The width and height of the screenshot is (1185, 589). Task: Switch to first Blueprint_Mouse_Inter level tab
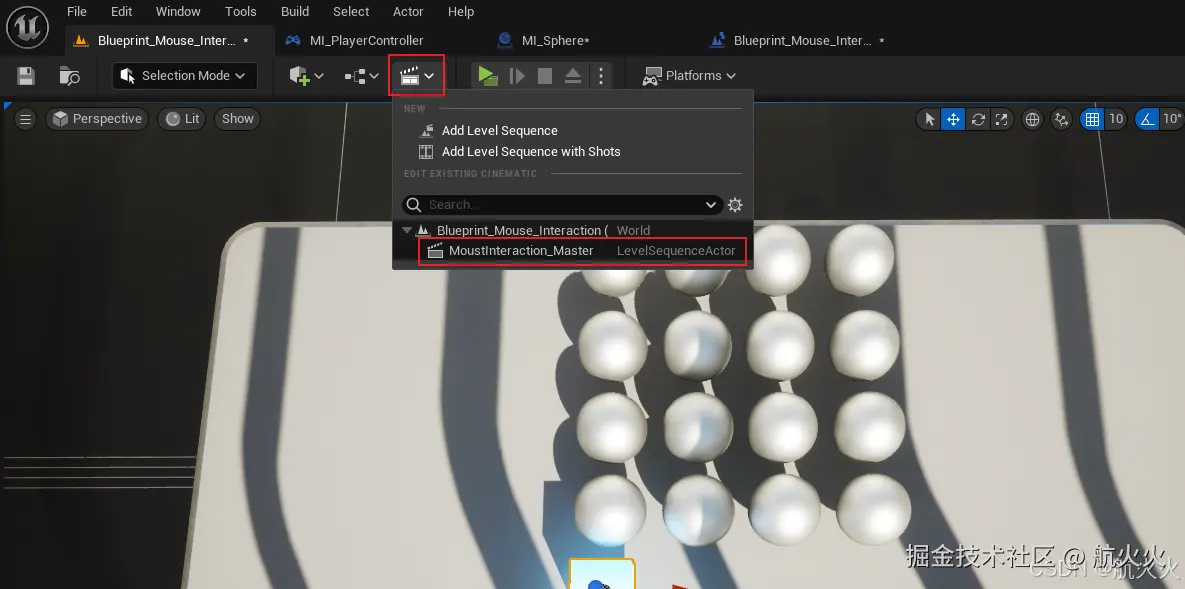click(x=166, y=41)
